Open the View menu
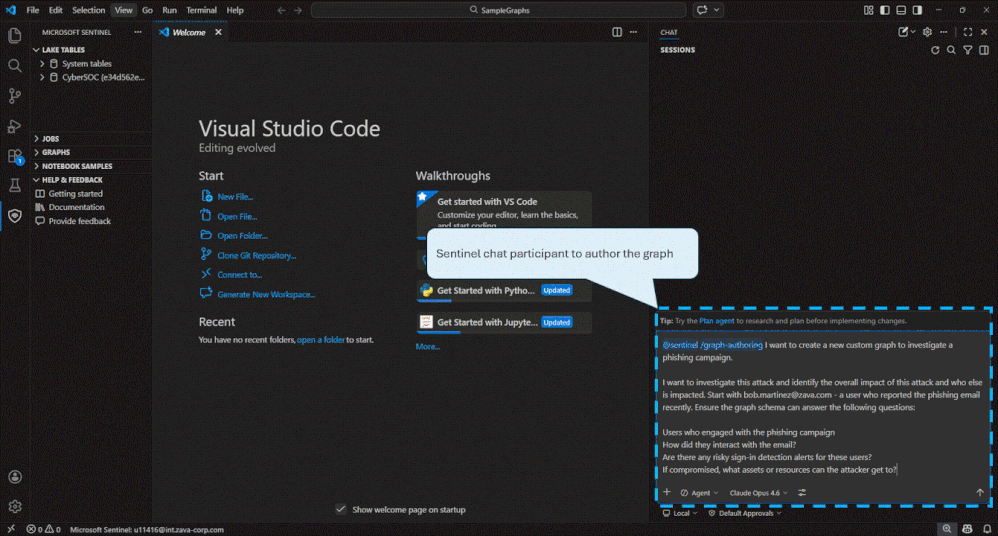This screenshot has height=536, width=998. 123,10
